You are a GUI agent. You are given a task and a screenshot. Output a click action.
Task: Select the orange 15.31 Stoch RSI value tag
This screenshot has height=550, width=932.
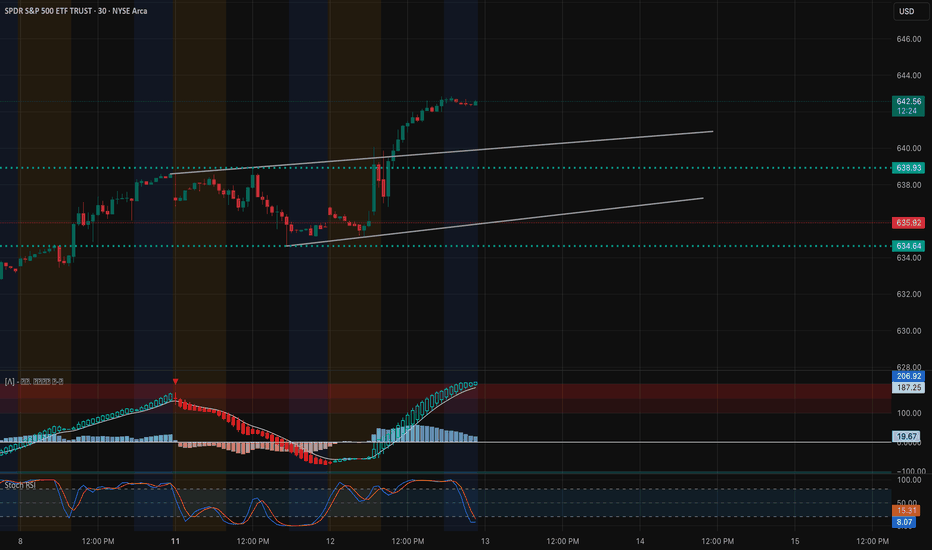[906, 511]
